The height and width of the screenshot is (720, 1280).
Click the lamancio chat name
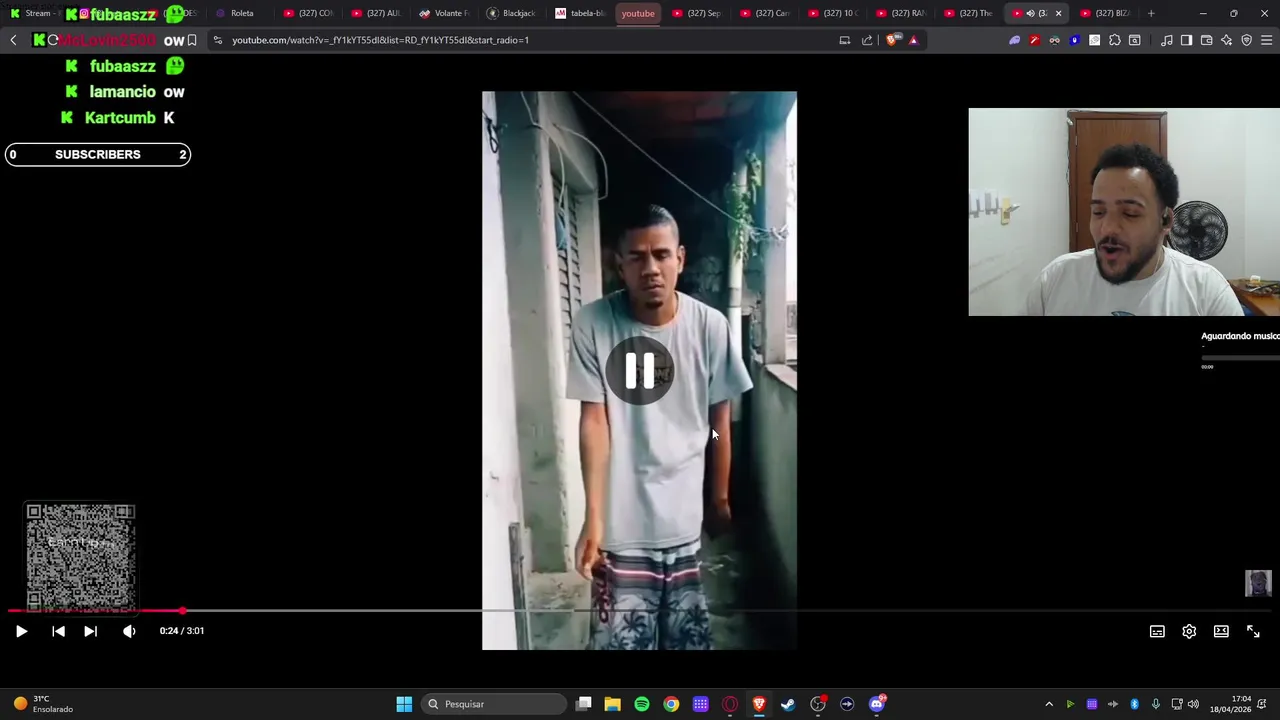coord(122,91)
